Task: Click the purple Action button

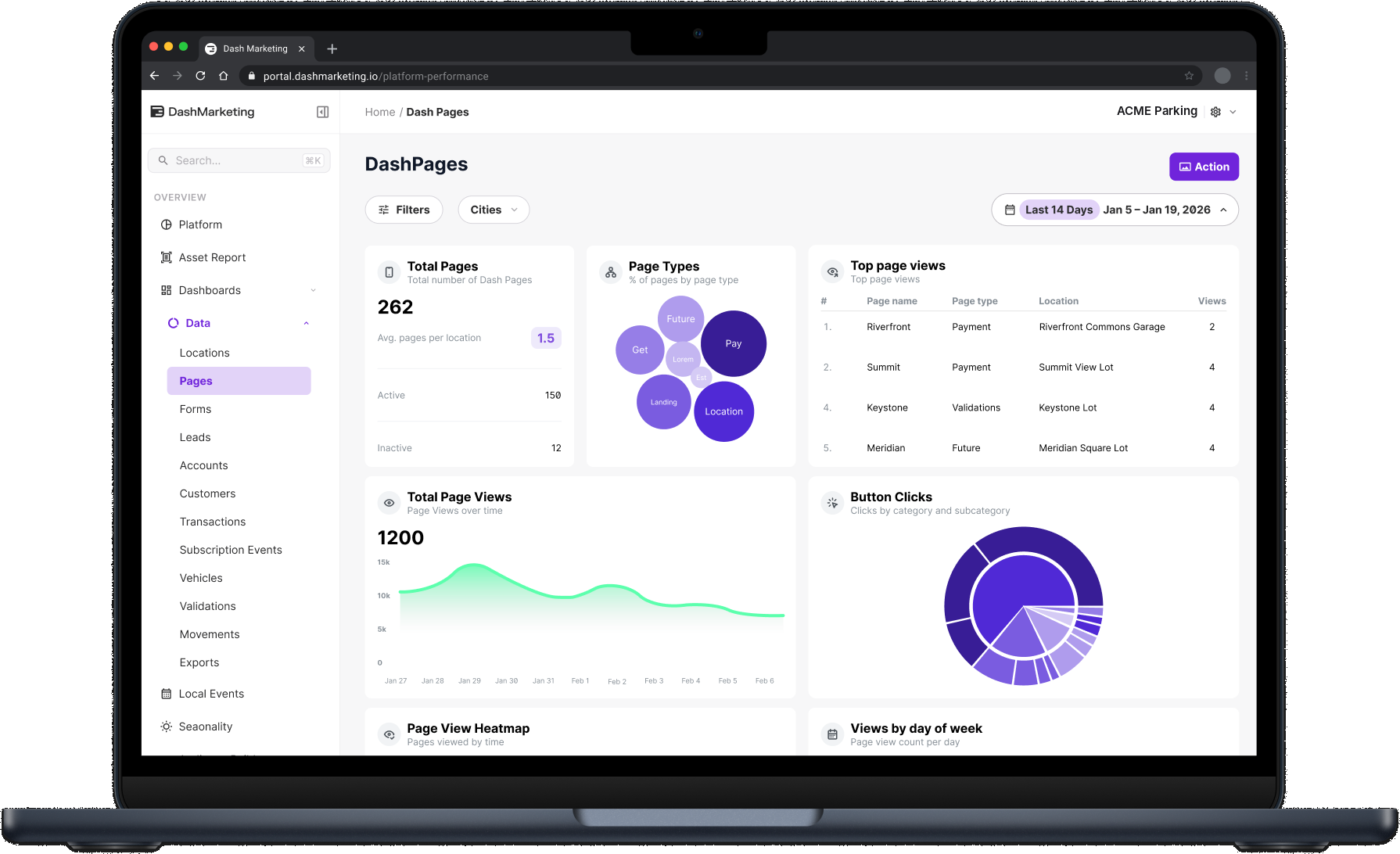Action: pos(1204,167)
